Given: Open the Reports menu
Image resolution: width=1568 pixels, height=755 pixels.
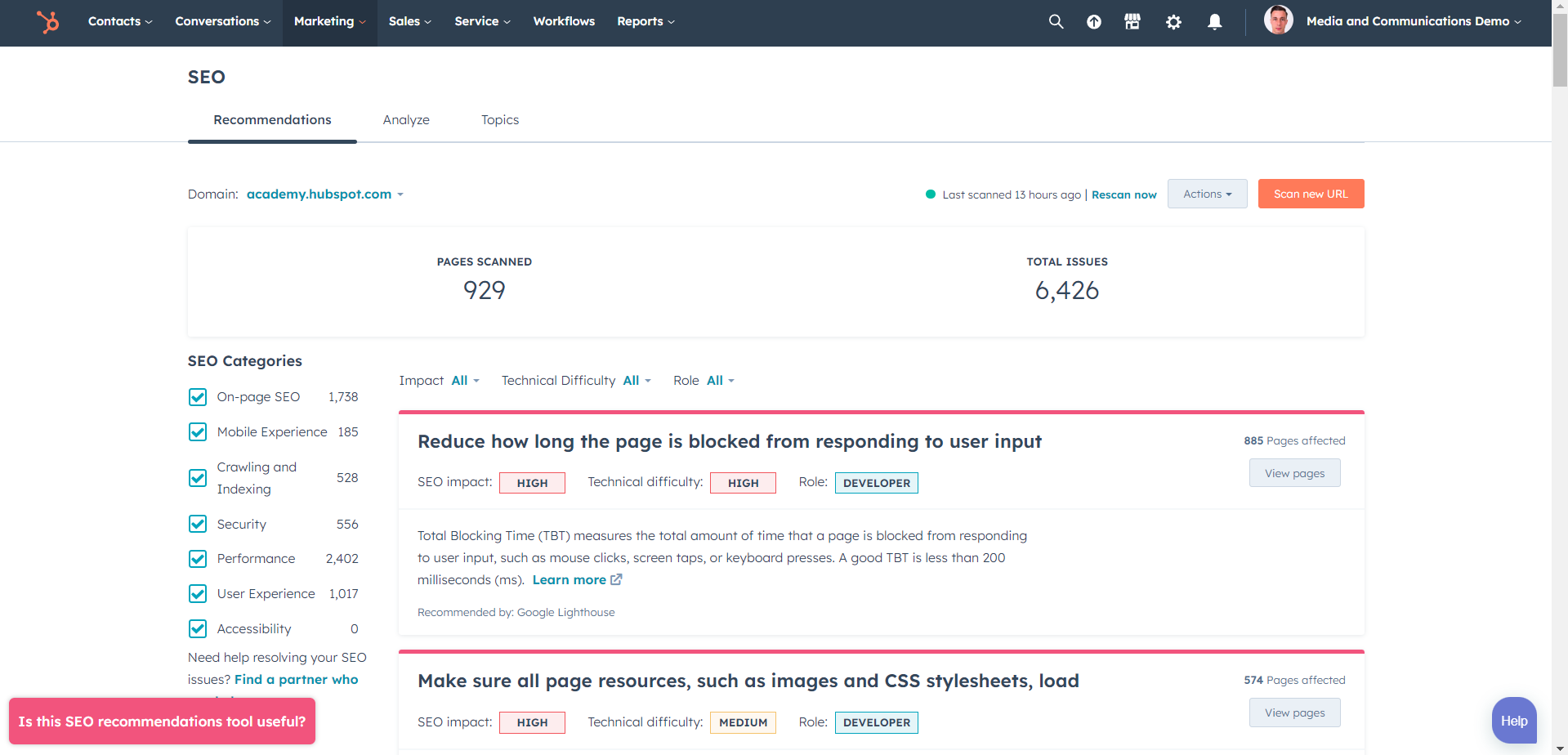Looking at the screenshot, I should 645,21.
